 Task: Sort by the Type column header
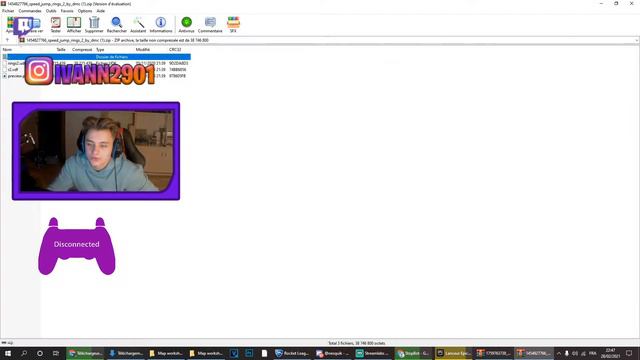[100, 49]
